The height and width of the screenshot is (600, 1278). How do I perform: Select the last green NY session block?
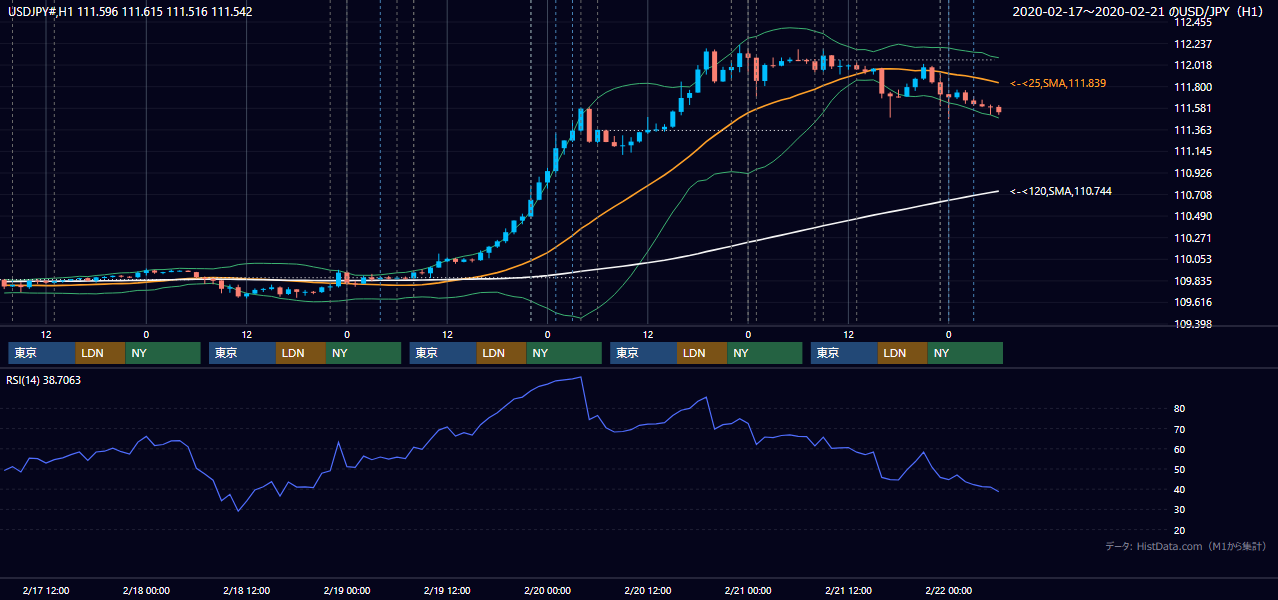pyautogui.click(x=965, y=353)
